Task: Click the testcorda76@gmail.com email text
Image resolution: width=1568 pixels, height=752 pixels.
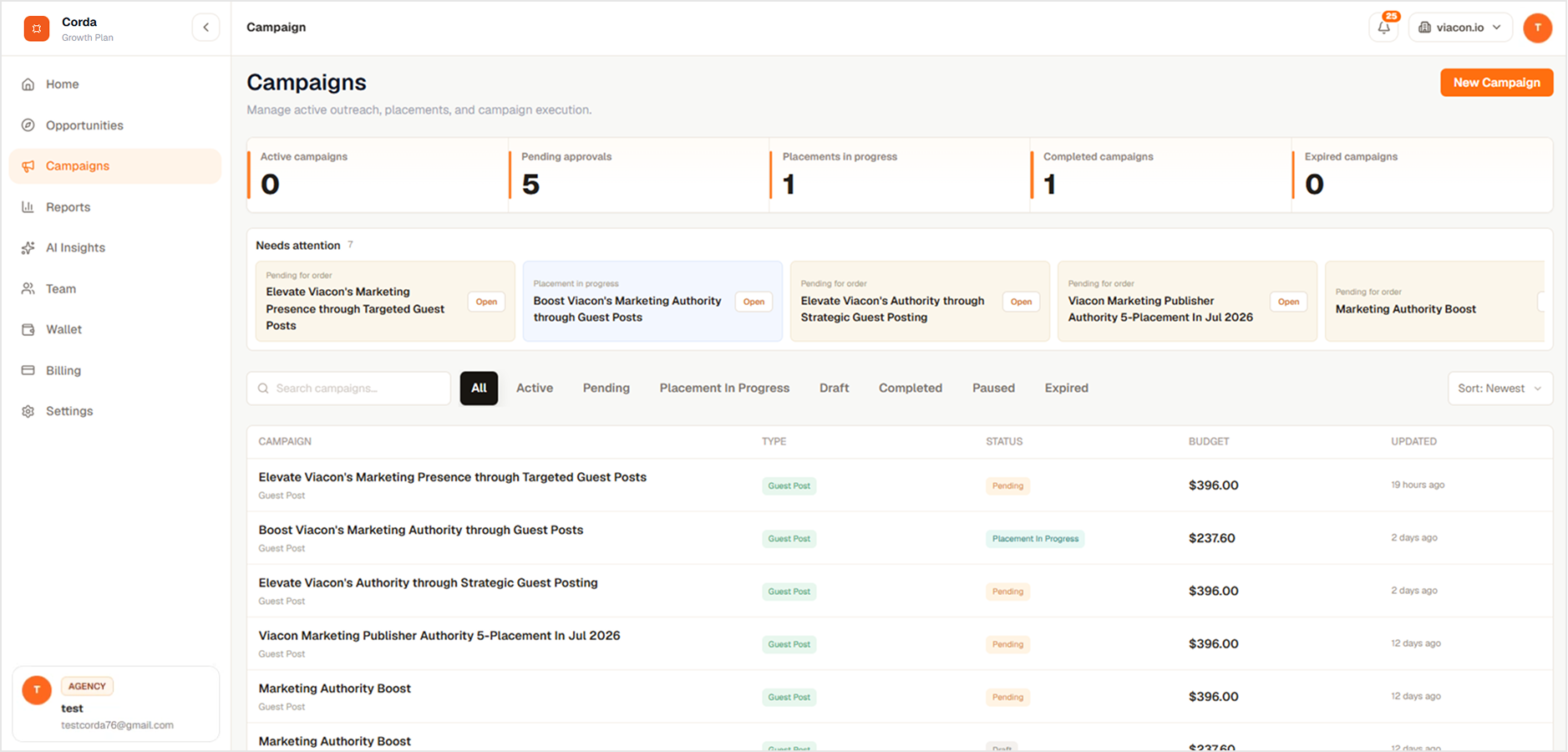Action: pos(117,725)
